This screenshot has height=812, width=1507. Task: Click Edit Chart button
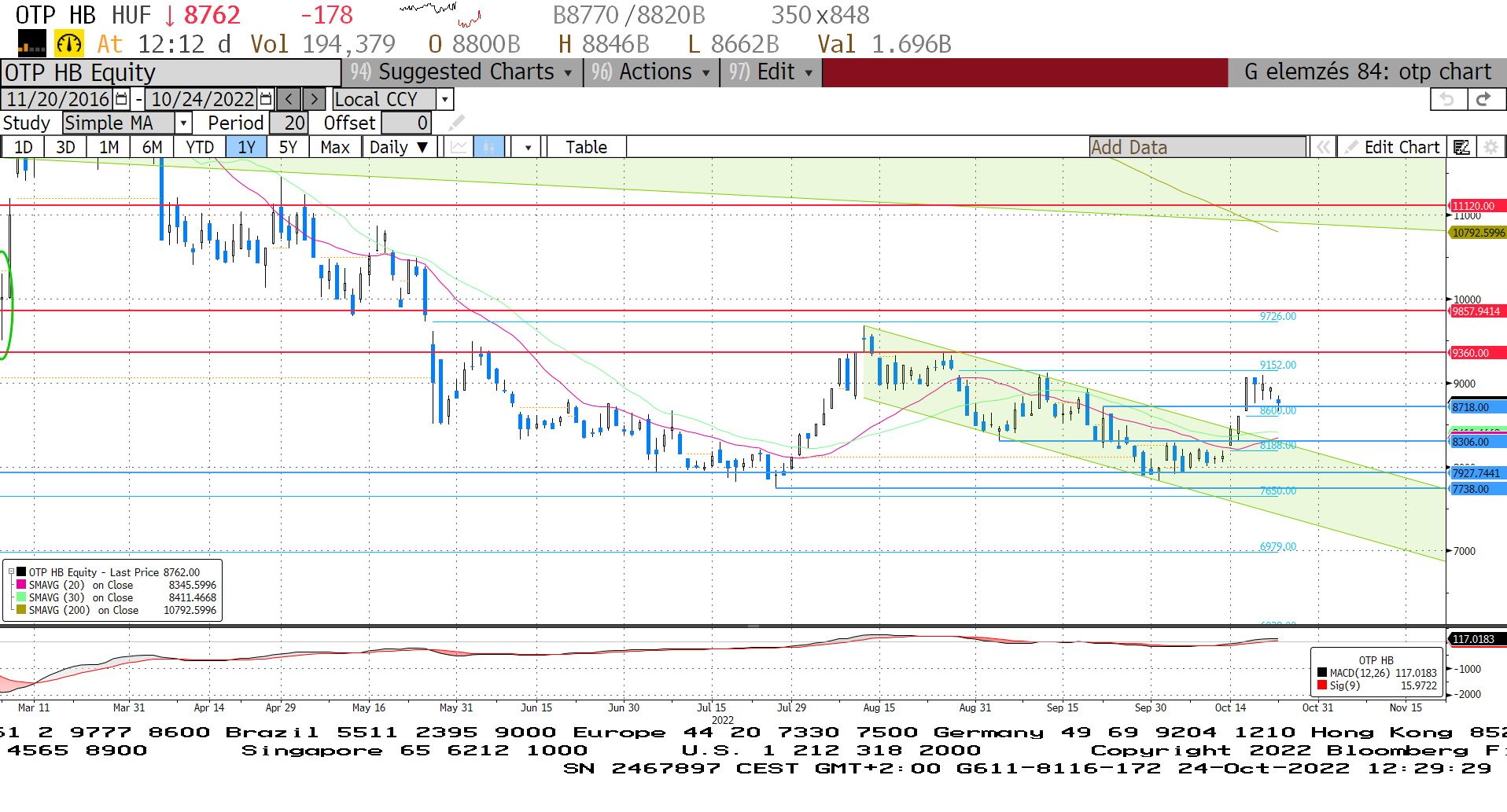1392,147
